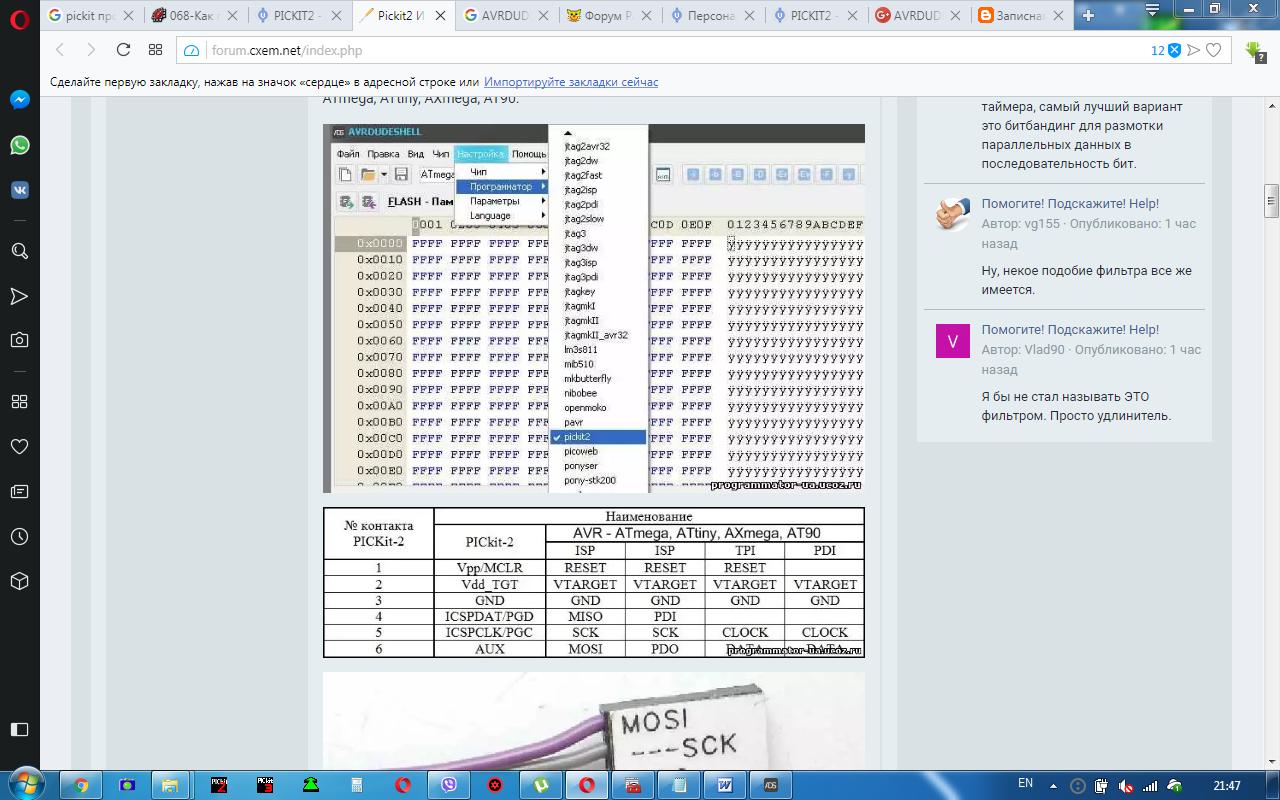Open extensions via the cube icon

(19, 581)
